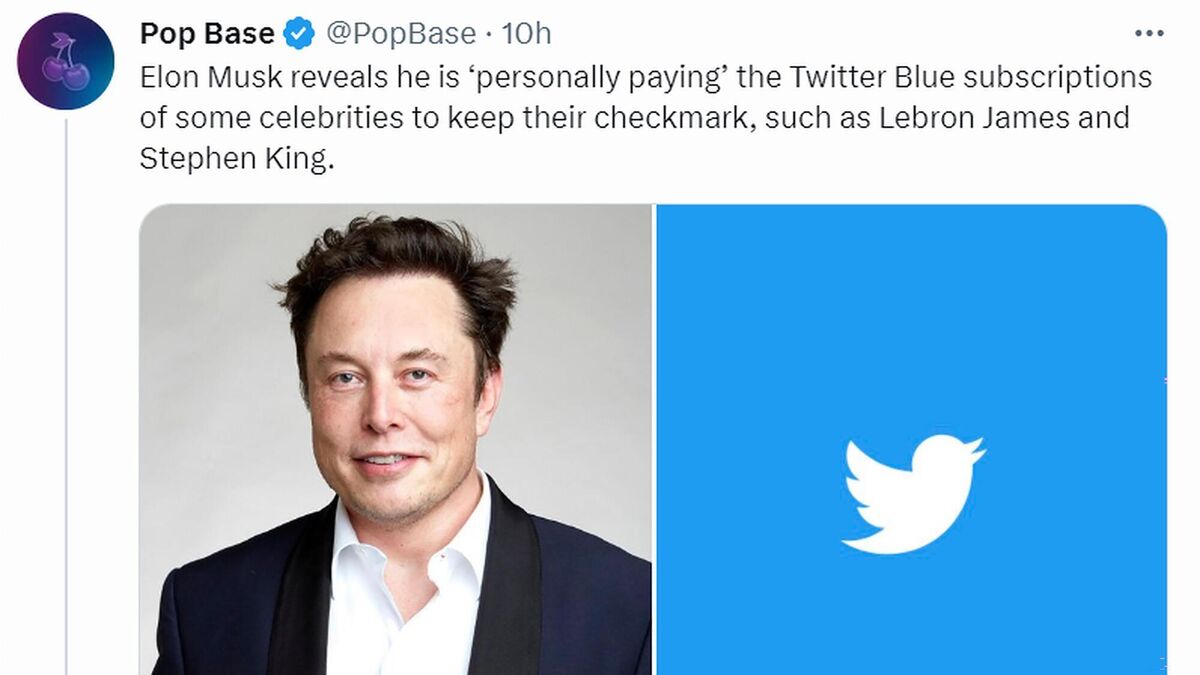Open the left photo of the man in blazer
The width and height of the screenshot is (1200, 675).
pos(395,440)
